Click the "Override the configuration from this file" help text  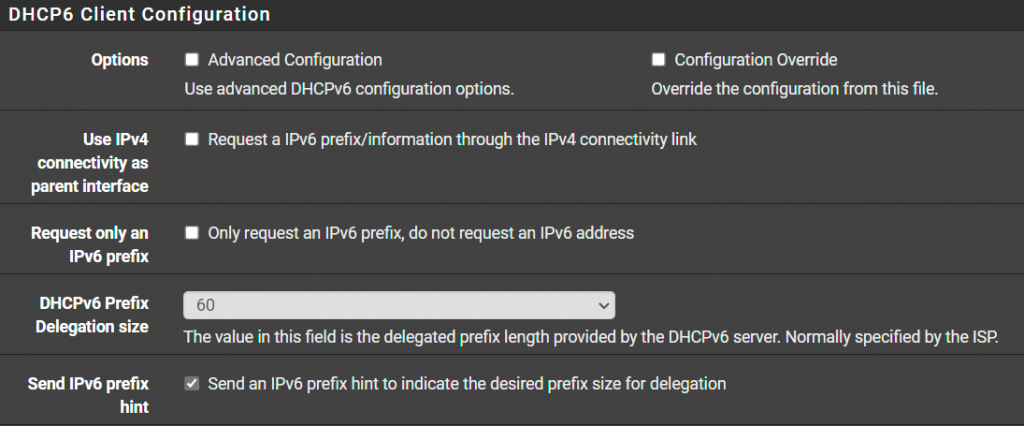point(794,89)
